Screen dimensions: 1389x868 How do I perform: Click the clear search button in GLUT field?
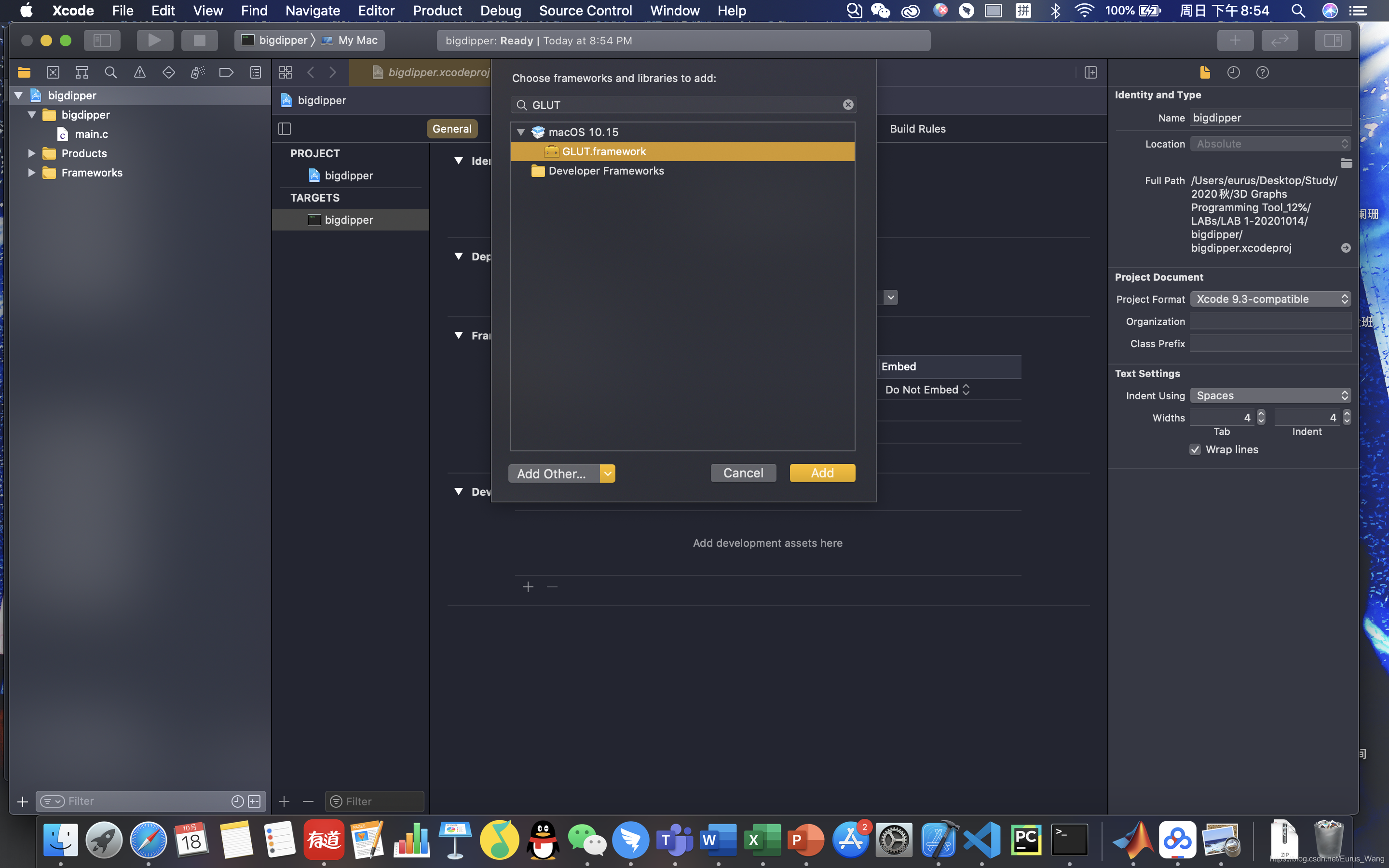click(x=848, y=104)
